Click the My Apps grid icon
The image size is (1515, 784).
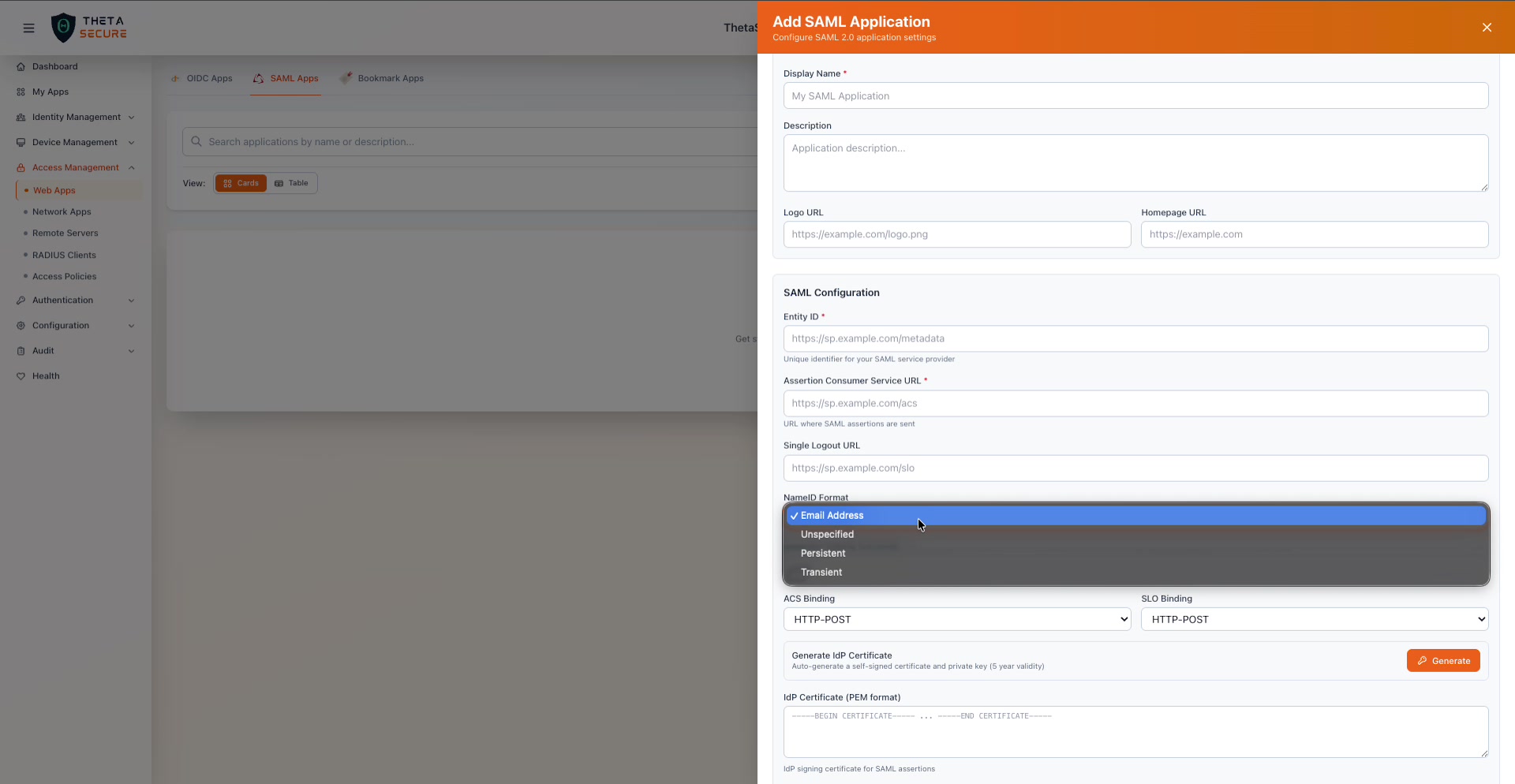(21, 92)
